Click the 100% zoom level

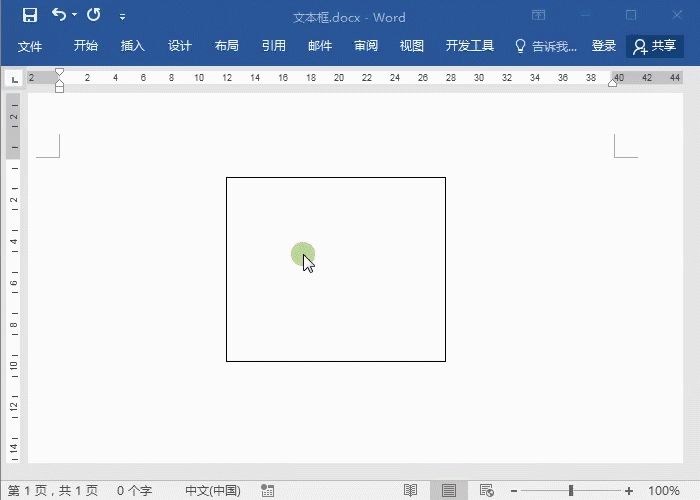pos(664,491)
